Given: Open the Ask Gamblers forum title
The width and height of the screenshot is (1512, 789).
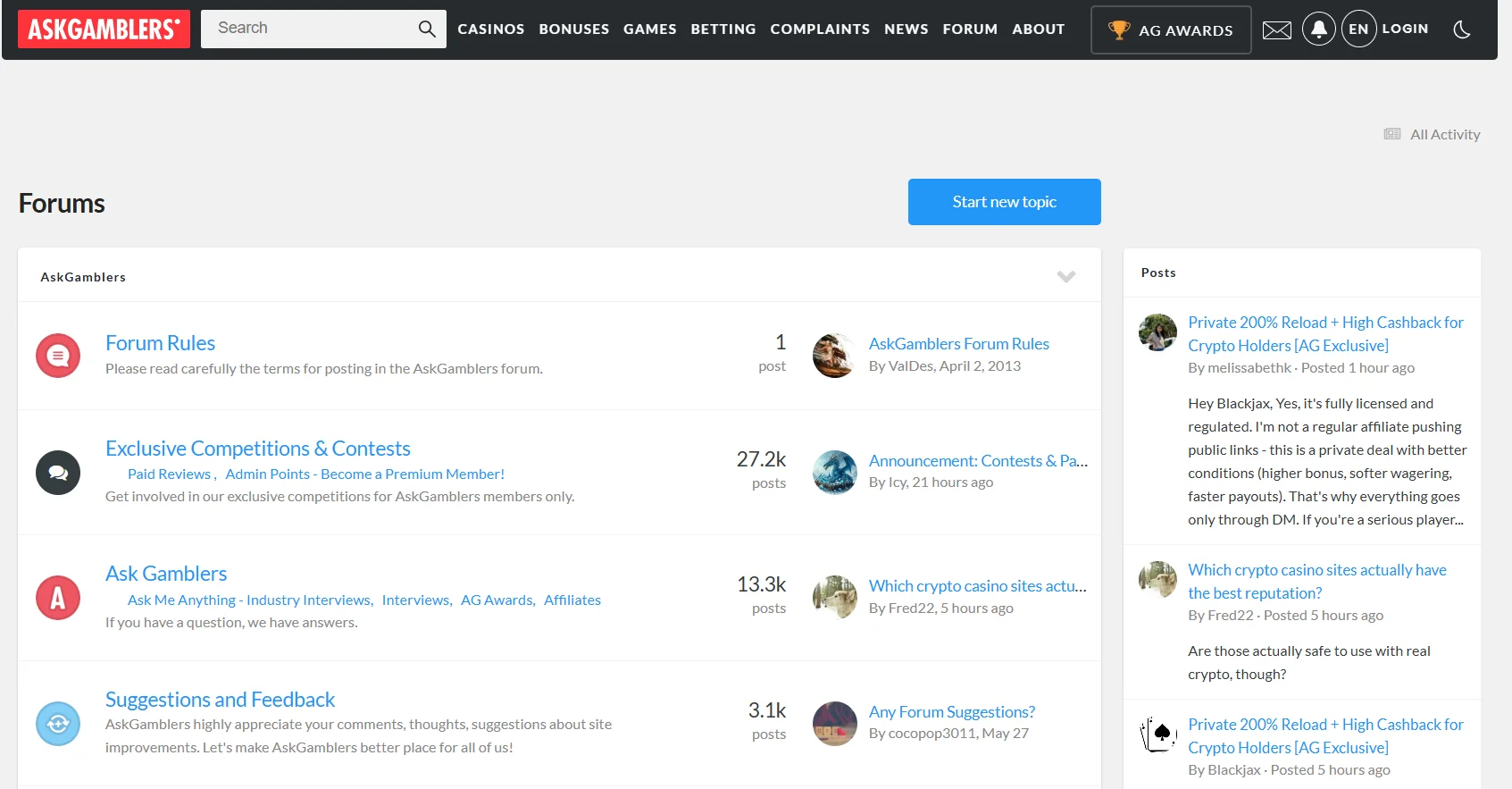Looking at the screenshot, I should tap(166, 574).
